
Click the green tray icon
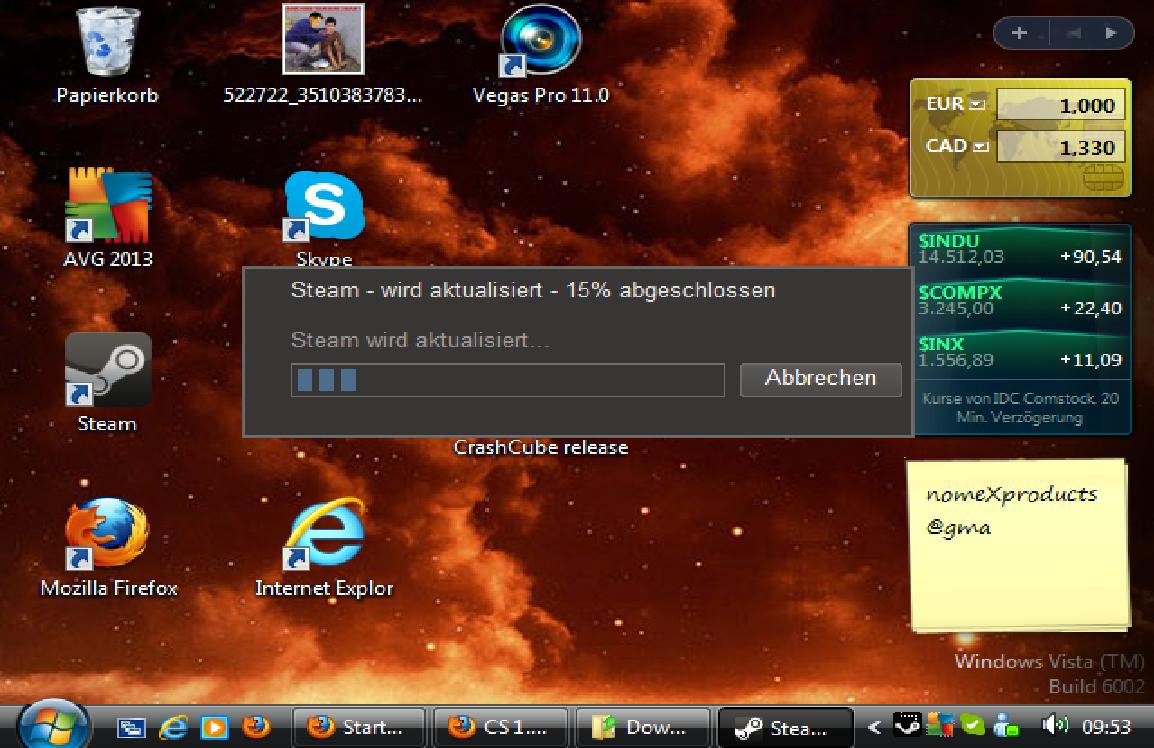coord(972,727)
